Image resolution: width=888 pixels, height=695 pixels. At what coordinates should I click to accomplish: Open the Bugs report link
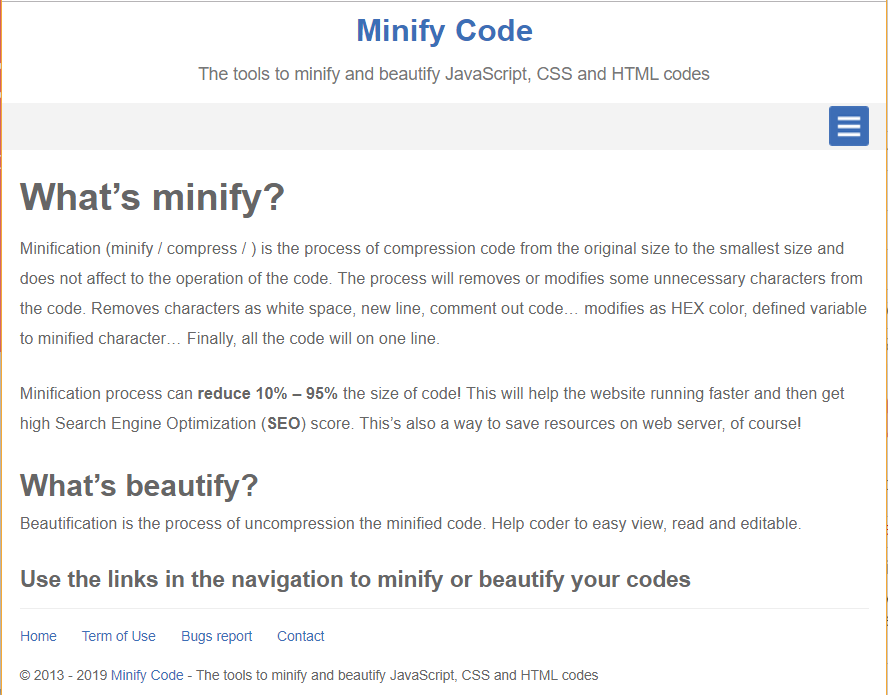pos(216,636)
